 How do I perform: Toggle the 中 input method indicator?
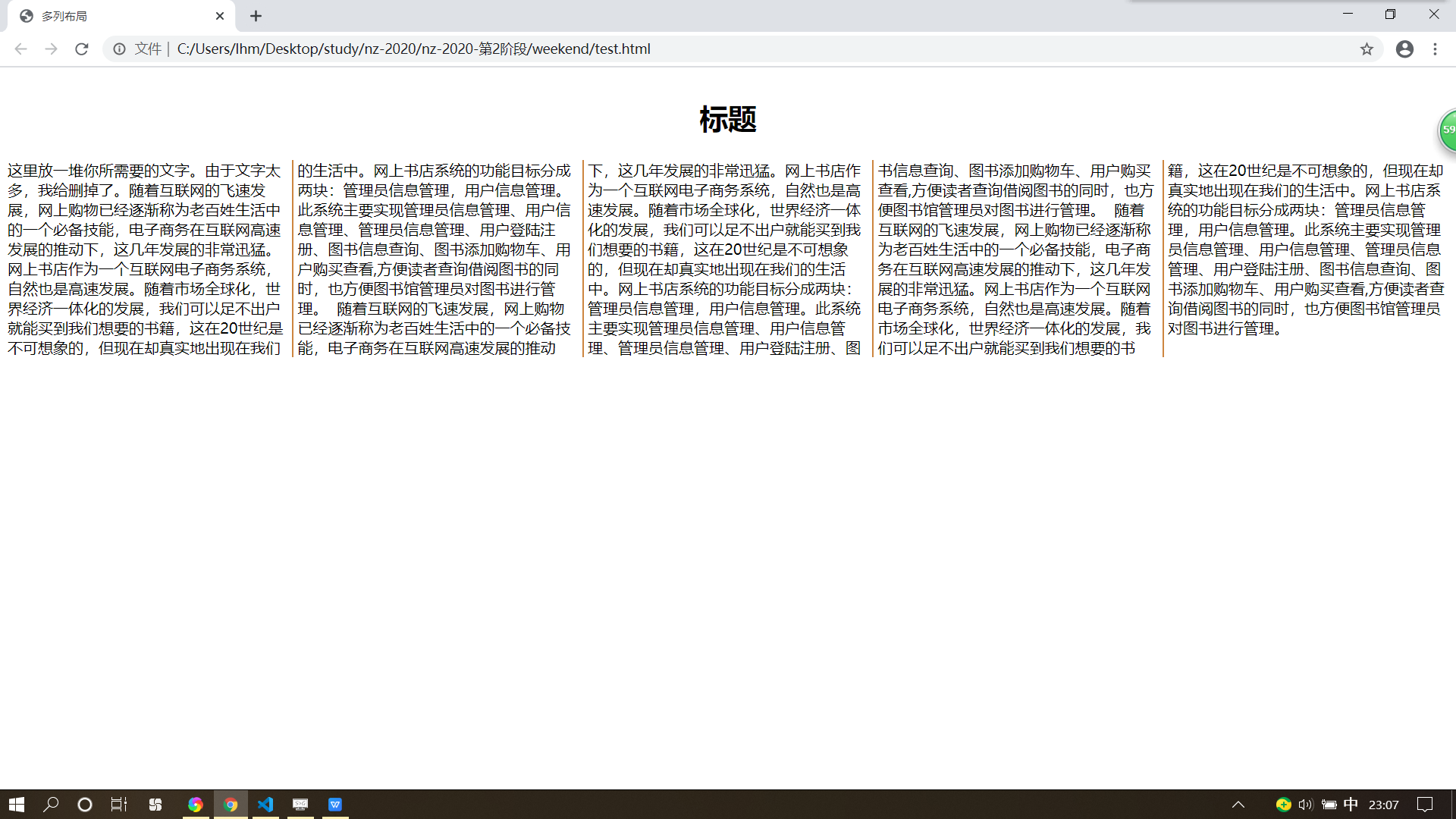click(1351, 805)
